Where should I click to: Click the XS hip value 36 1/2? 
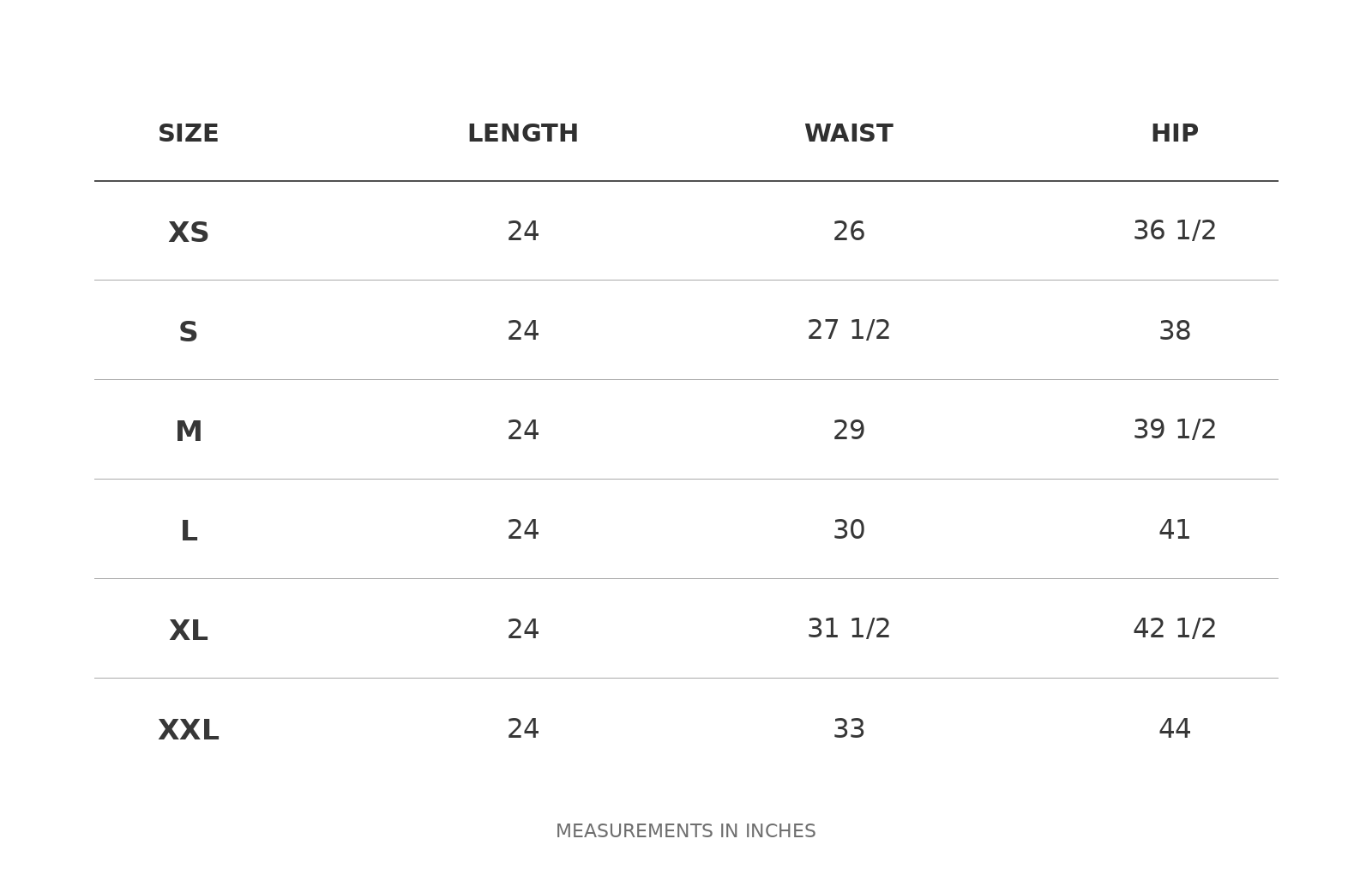point(1175,231)
